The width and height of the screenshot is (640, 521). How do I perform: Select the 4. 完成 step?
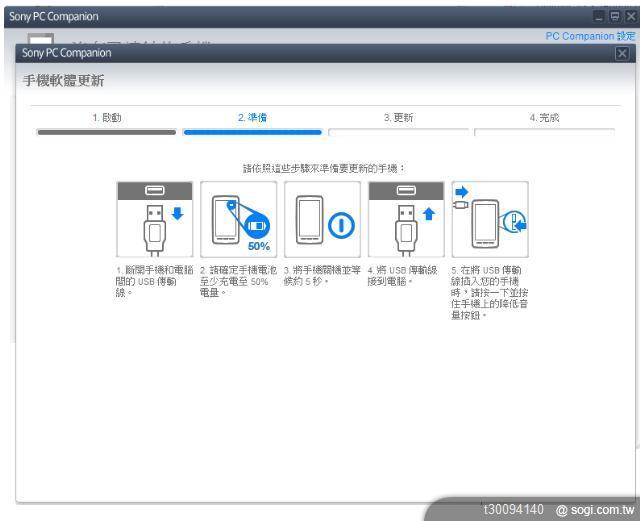544,118
